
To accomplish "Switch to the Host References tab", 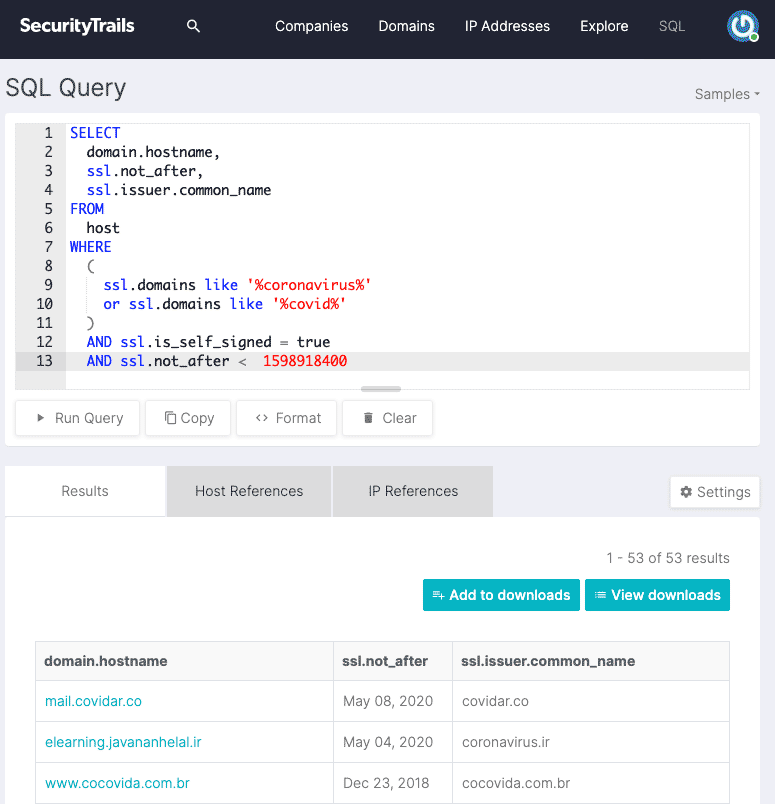I will (x=249, y=491).
